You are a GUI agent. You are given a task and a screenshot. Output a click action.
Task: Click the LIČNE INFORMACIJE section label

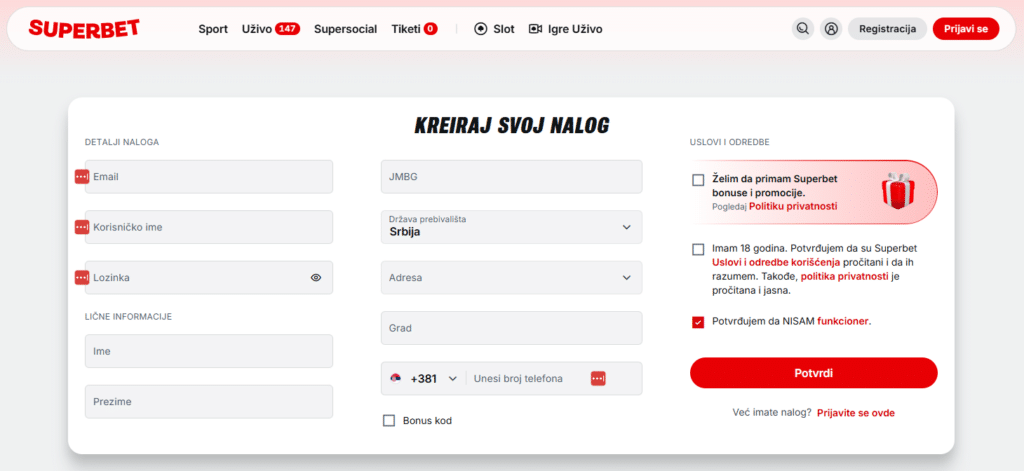click(128, 316)
